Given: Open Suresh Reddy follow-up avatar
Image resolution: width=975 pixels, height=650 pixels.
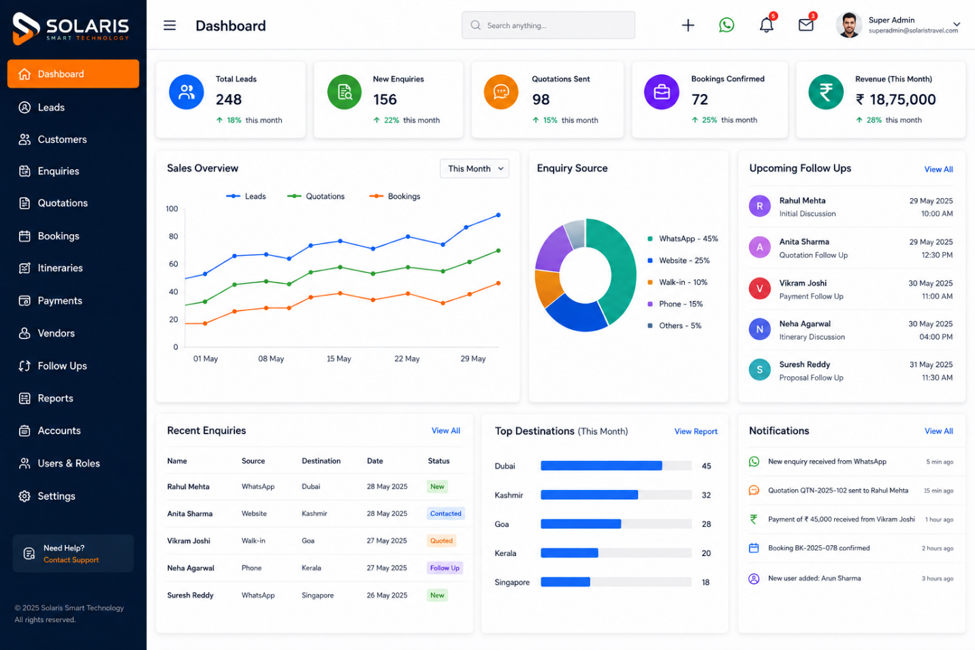Looking at the screenshot, I should pos(759,370).
